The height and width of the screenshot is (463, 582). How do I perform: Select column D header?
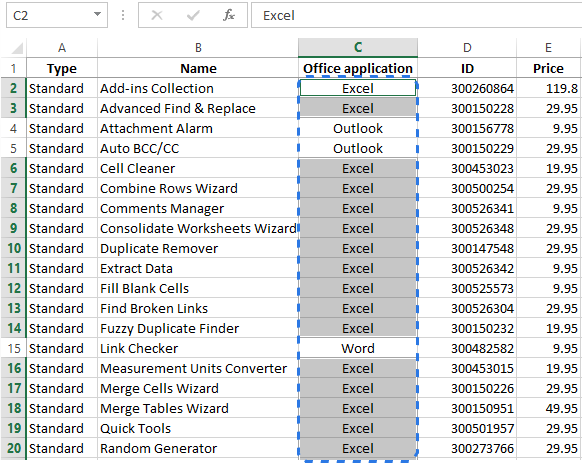click(467, 48)
